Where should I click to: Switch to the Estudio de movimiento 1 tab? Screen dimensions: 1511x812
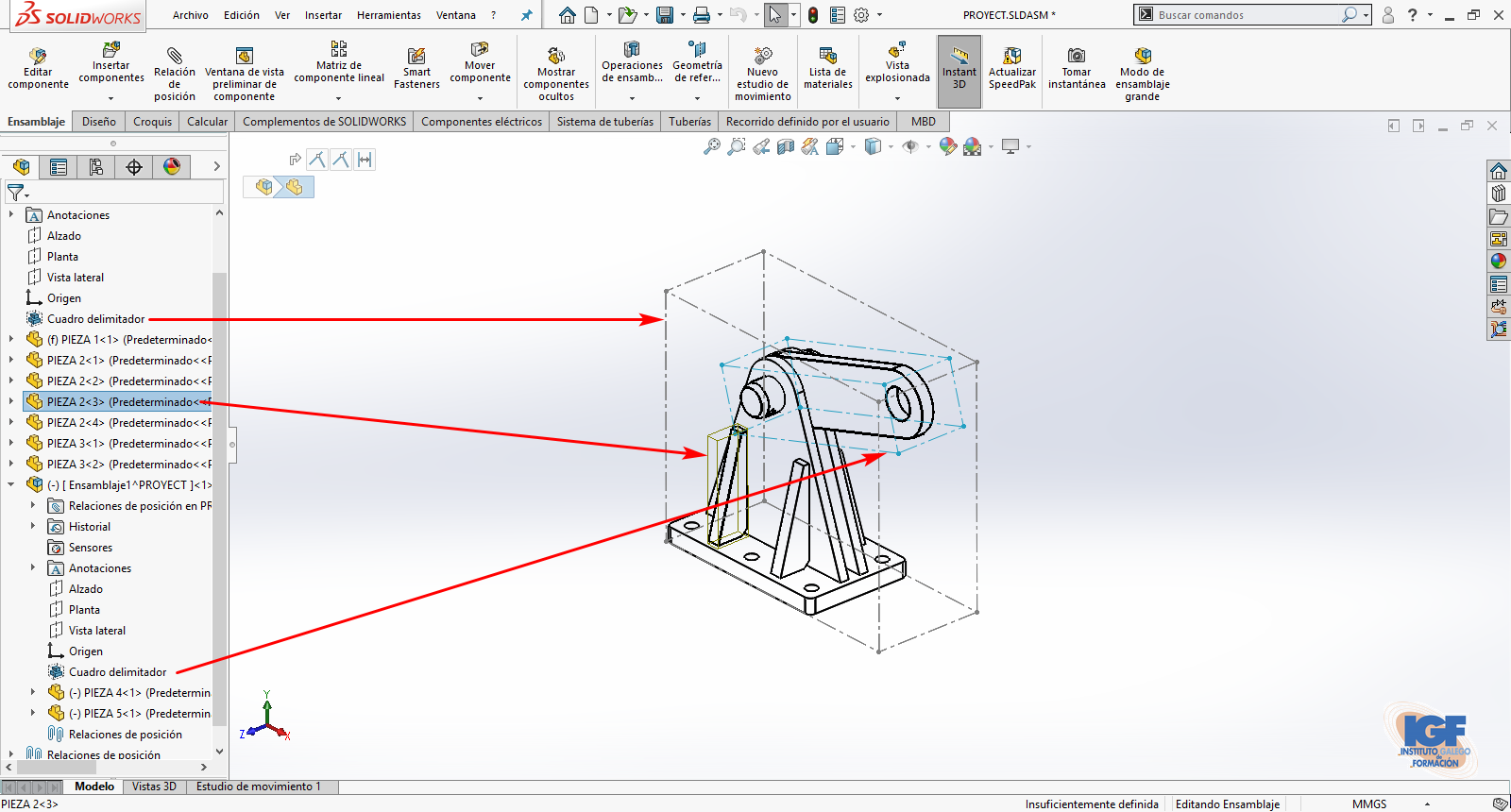point(258,787)
